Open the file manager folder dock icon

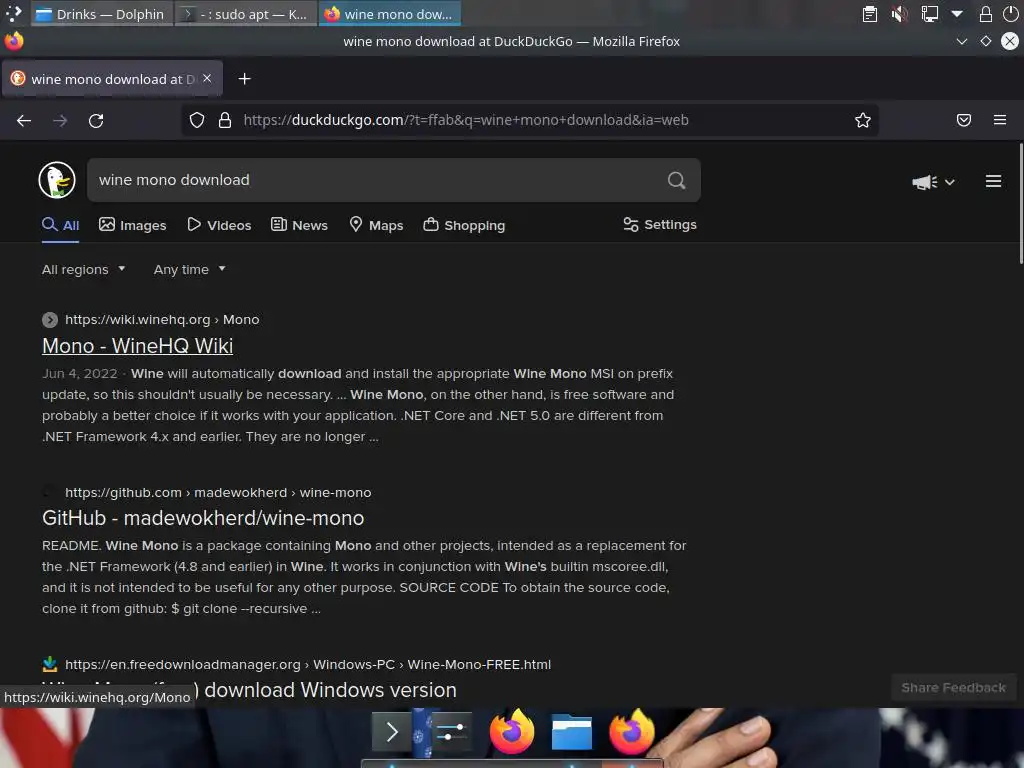click(571, 731)
